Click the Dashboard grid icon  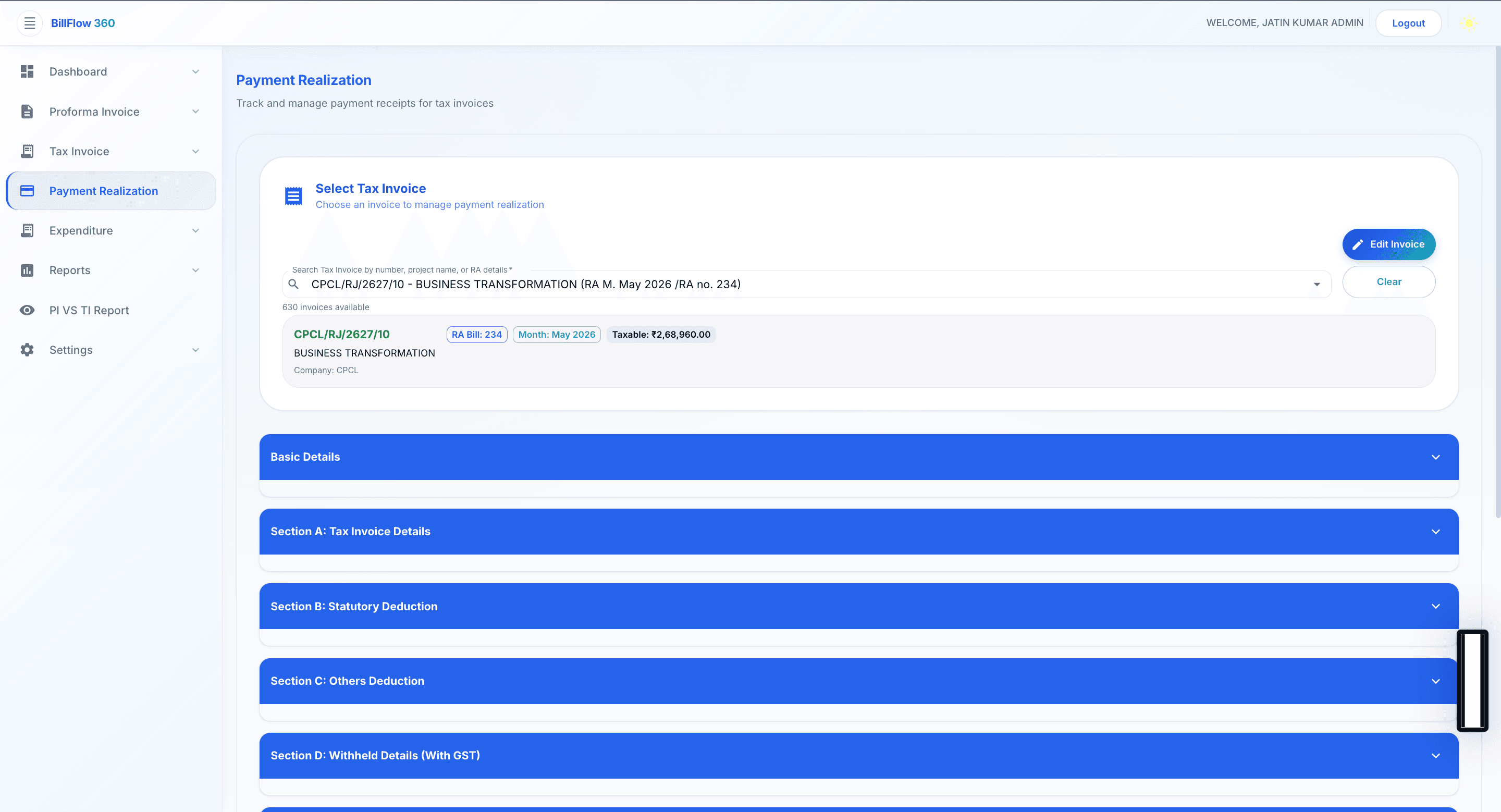tap(28, 71)
